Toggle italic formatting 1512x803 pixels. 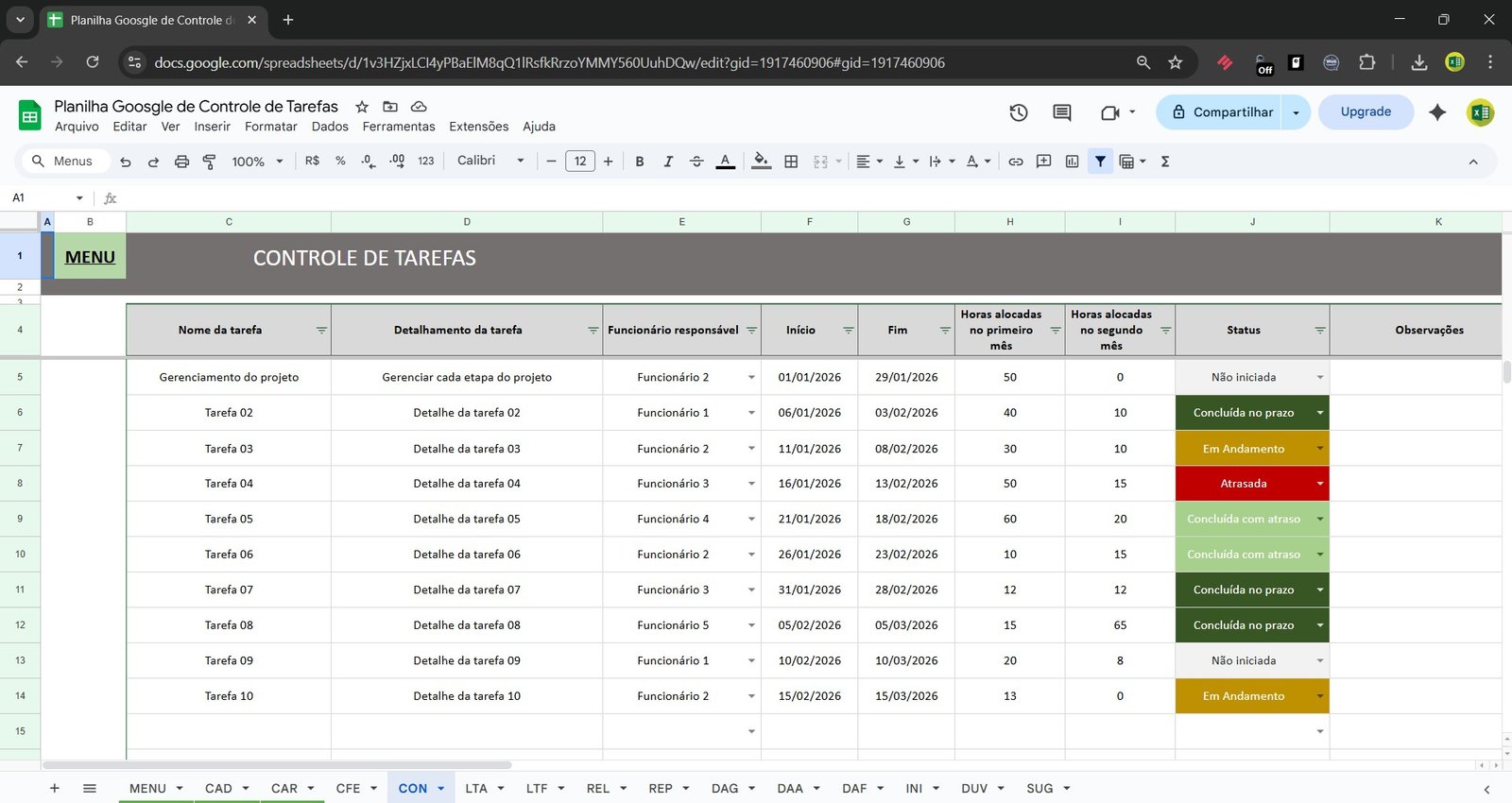click(668, 162)
